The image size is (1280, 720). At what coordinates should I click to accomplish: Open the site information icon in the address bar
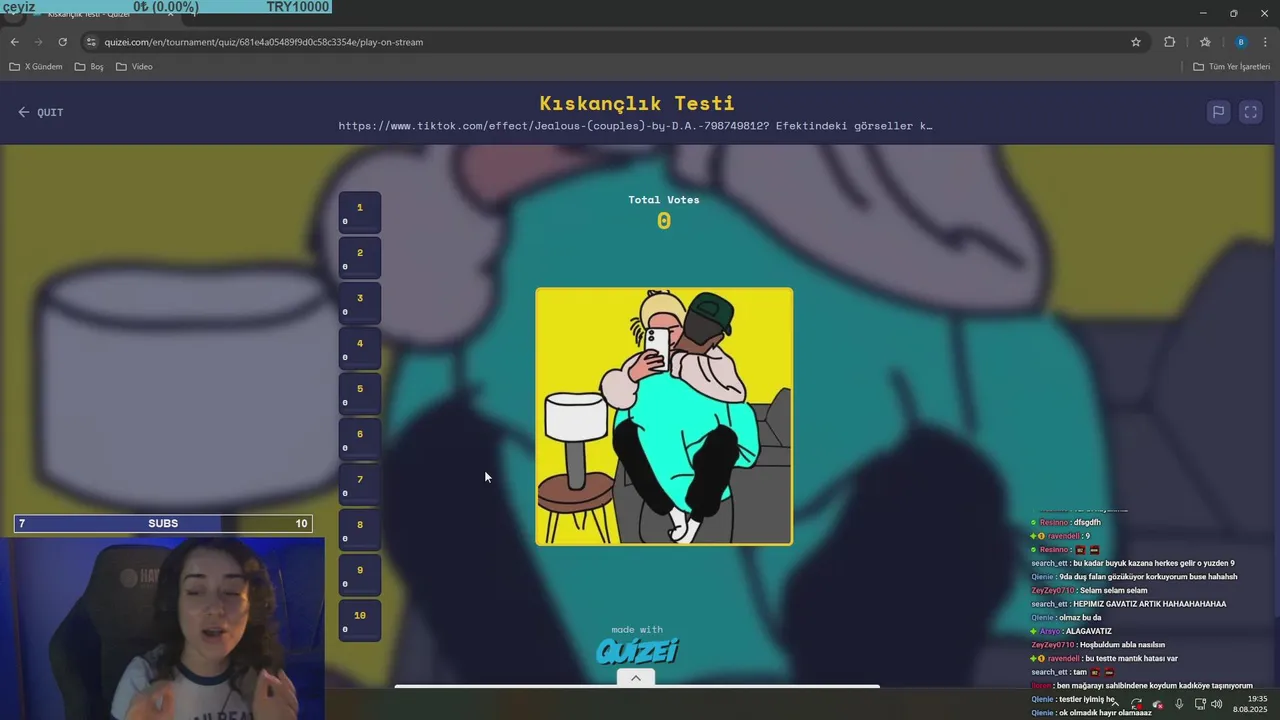pyautogui.click(x=91, y=42)
